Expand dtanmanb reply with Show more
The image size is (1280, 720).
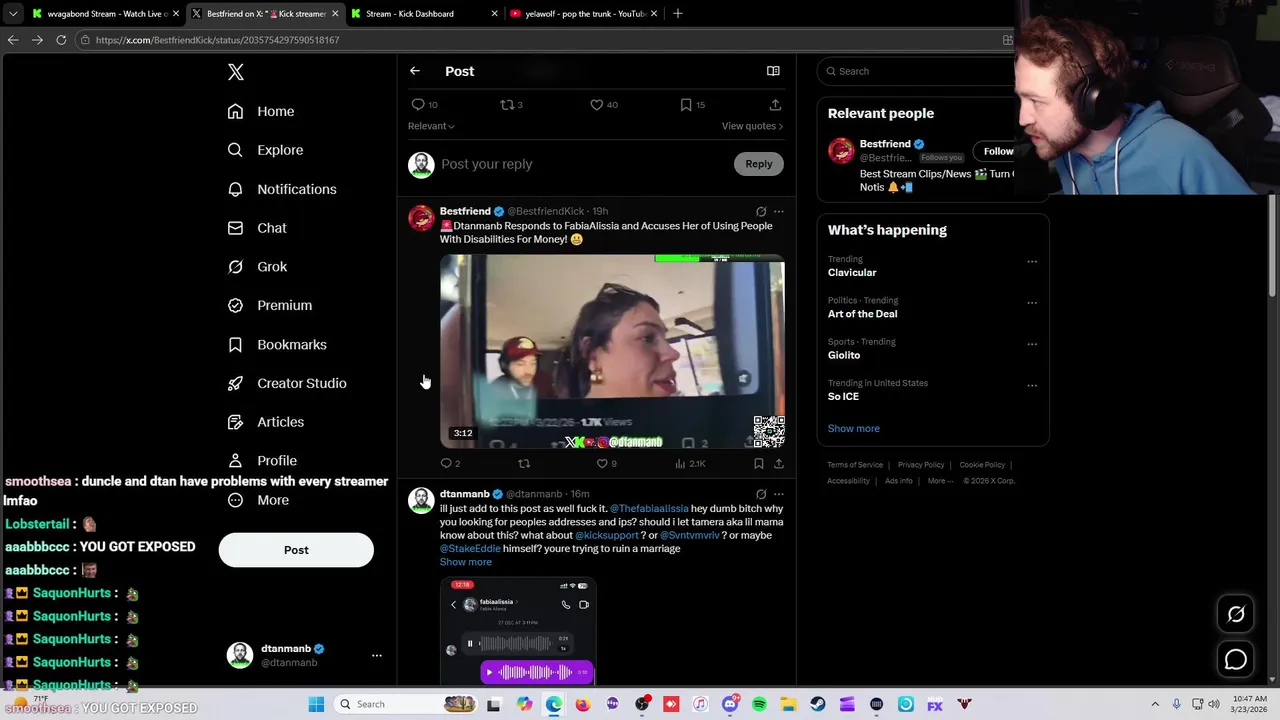tap(466, 562)
